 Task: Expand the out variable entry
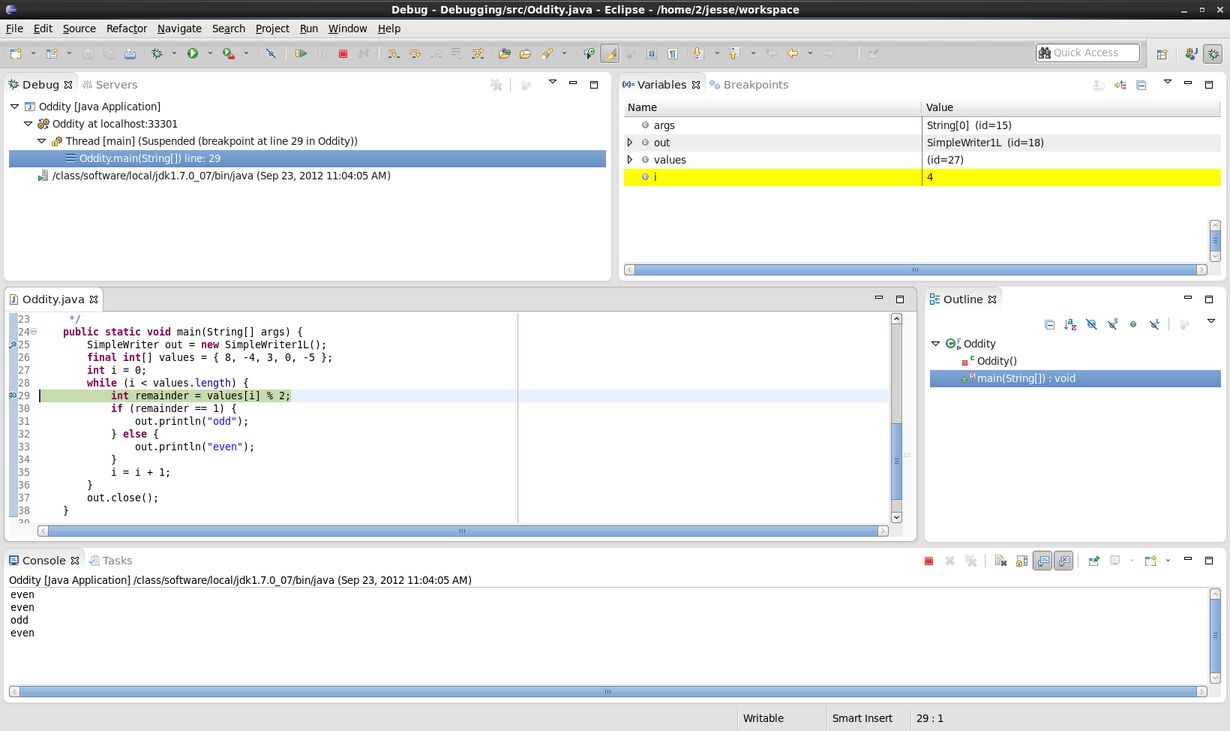coord(630,142)
